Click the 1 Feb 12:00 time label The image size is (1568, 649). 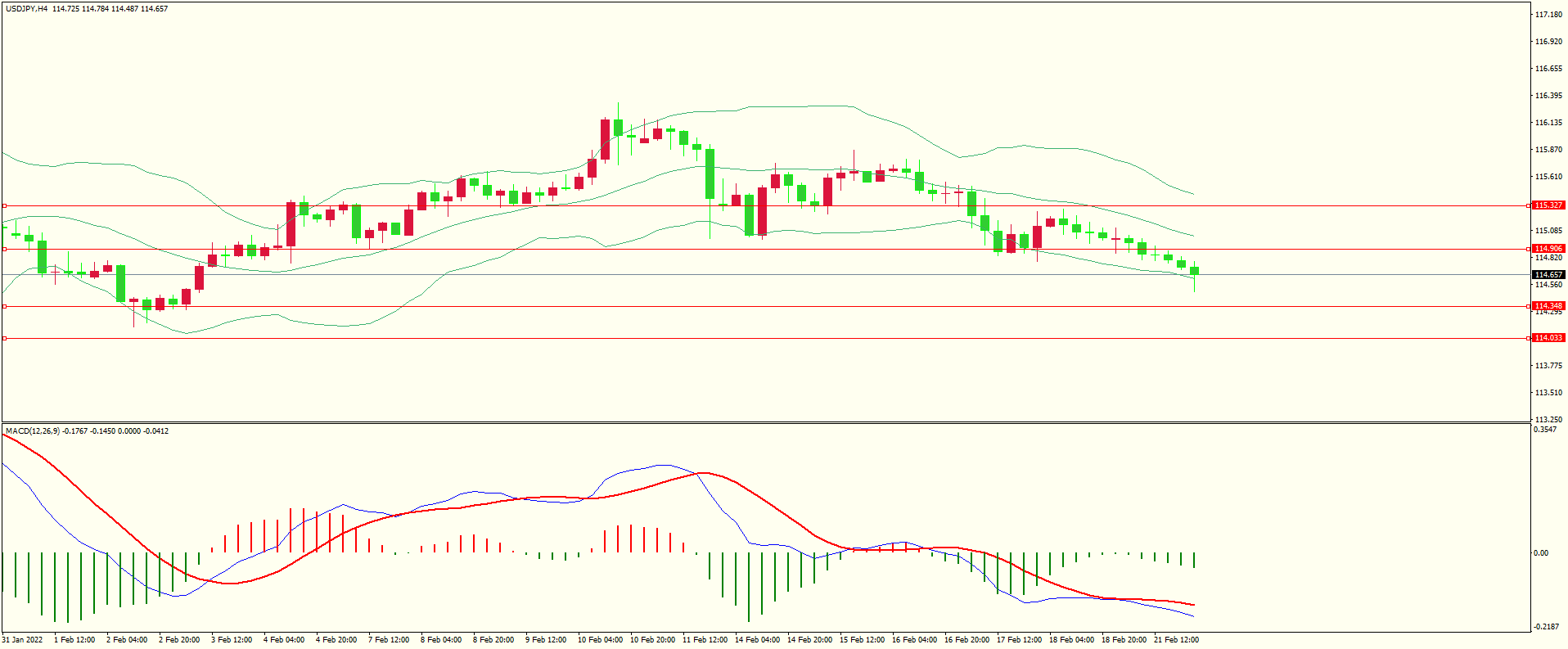[74, 640]
